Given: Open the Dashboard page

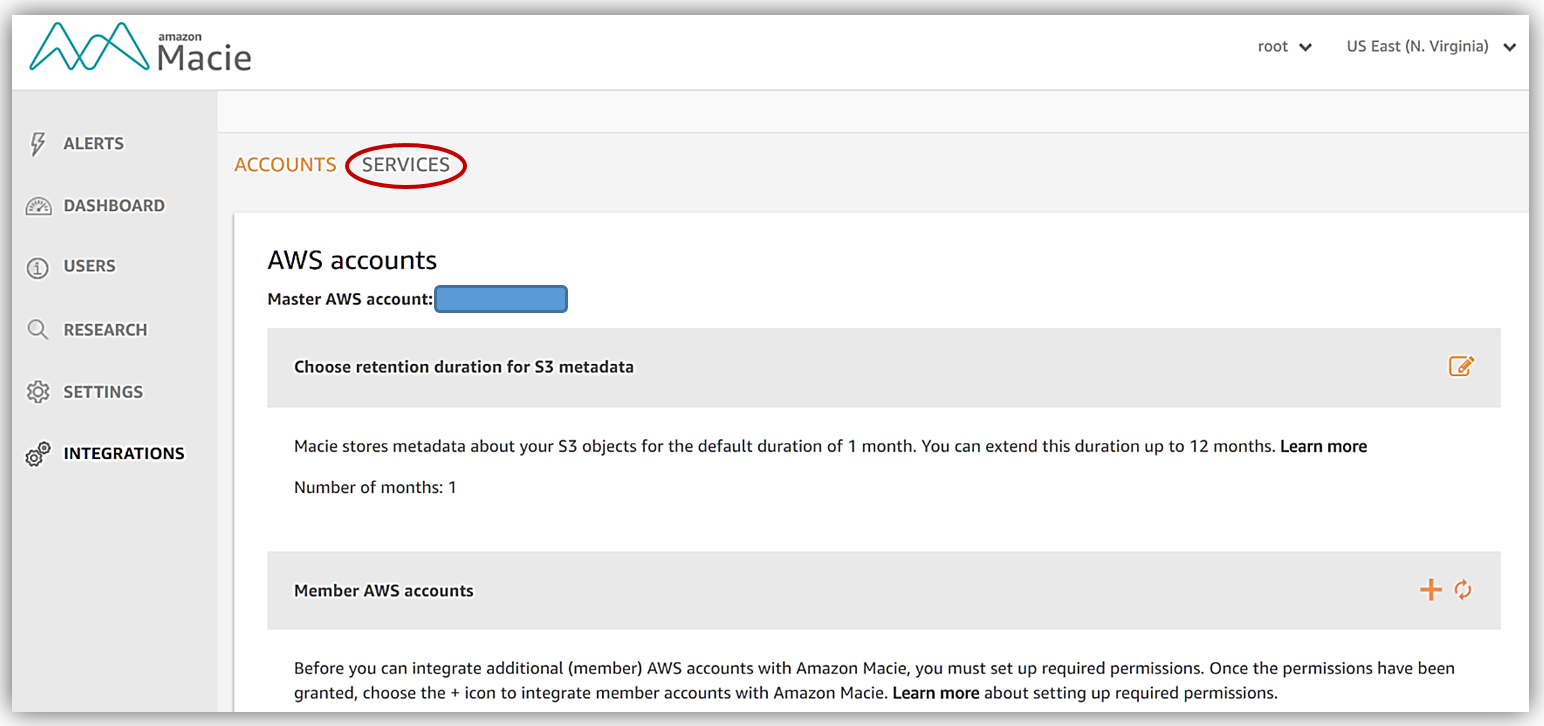Looking at the screenshot, I should [114, 206].
